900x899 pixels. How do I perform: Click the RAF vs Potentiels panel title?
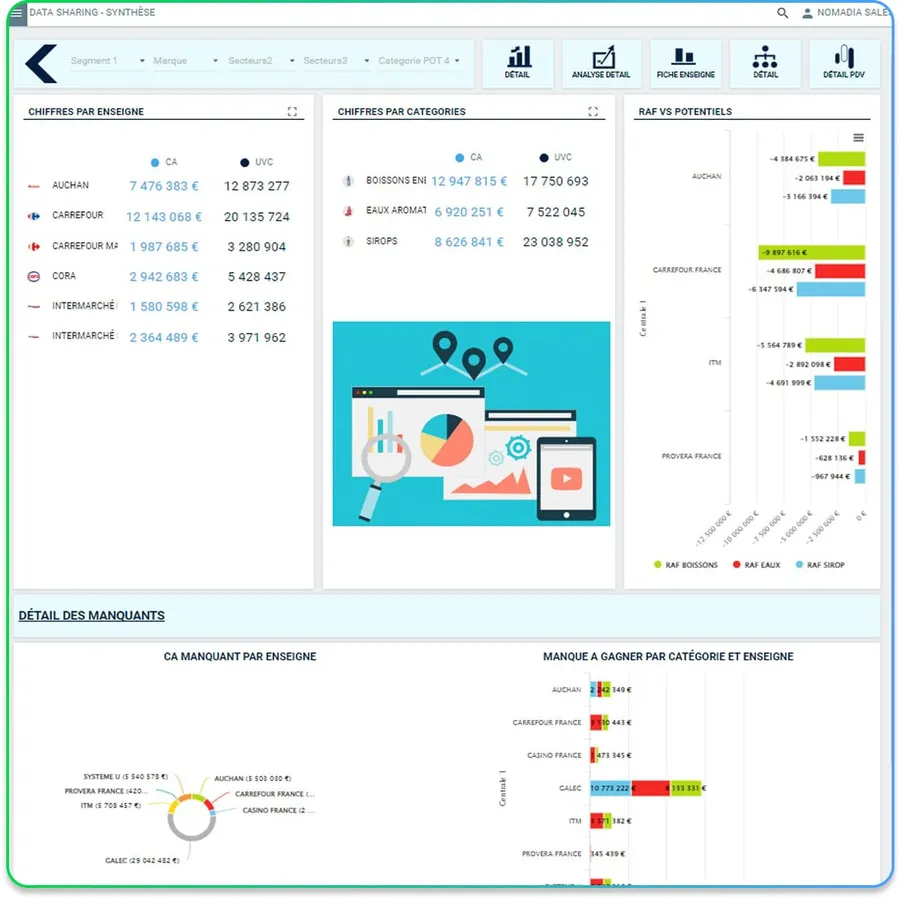(x=685, y=111)
